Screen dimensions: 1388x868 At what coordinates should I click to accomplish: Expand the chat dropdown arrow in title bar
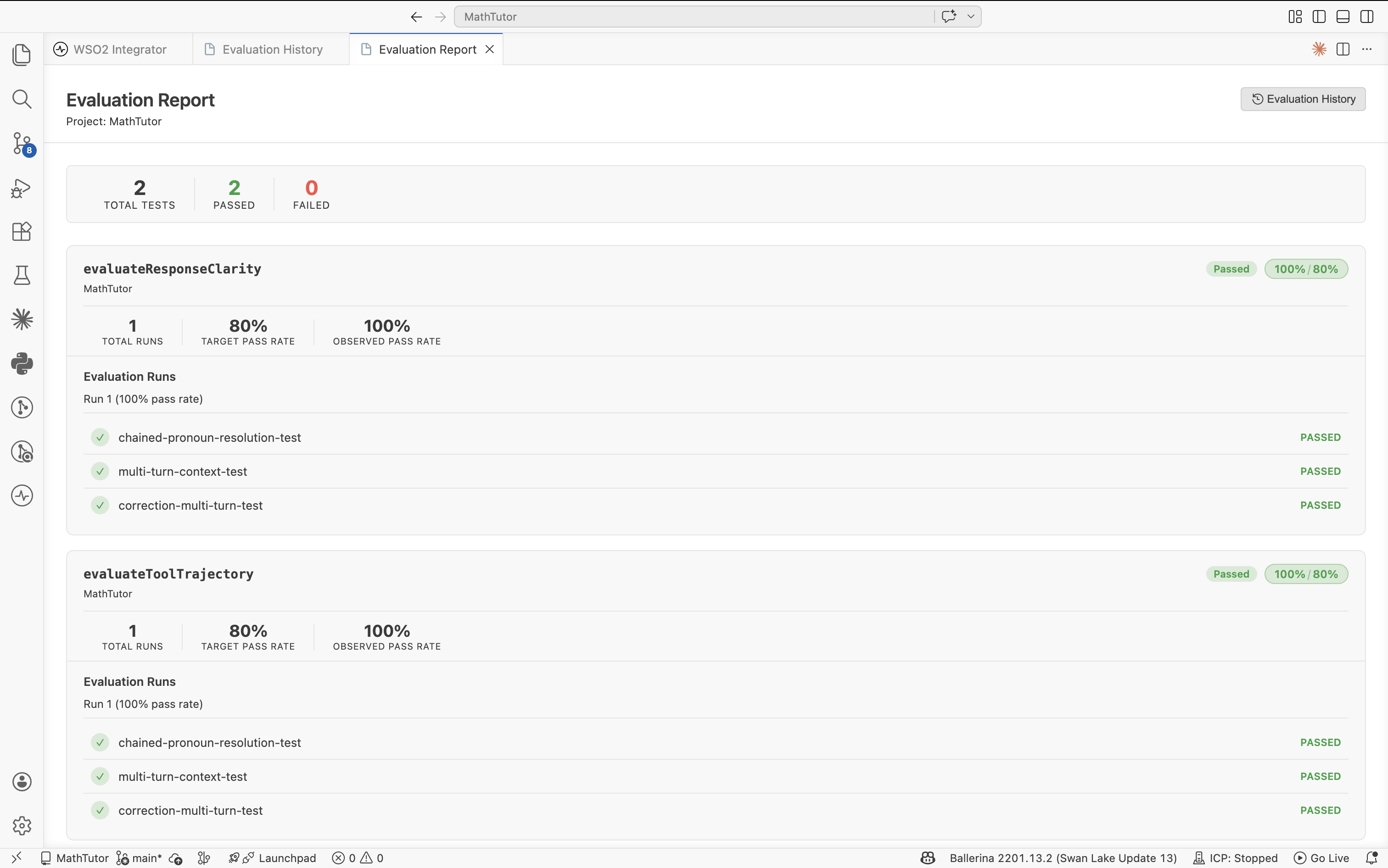coord(970,17)
